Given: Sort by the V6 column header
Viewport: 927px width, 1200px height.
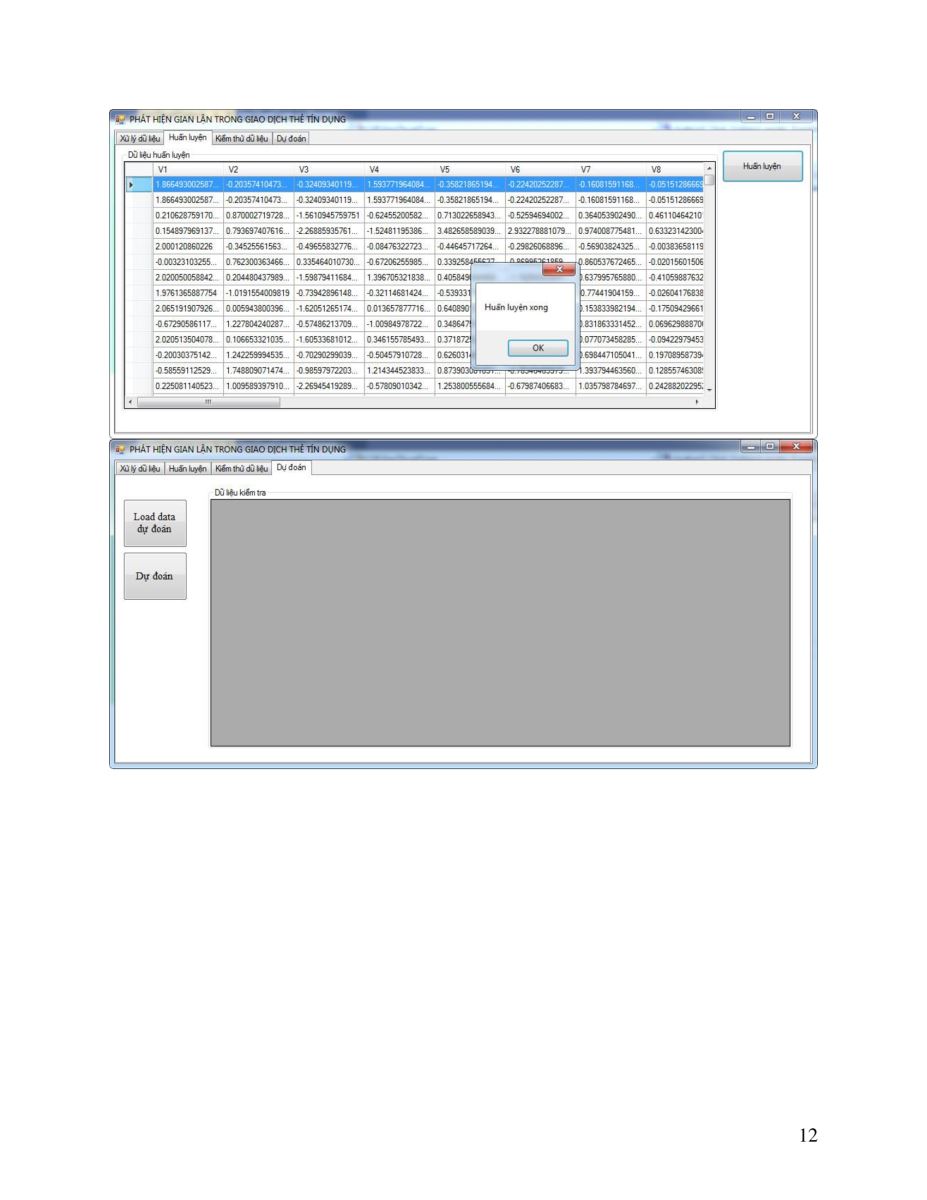Looking at the screenshot, I should [x=540, y=169].
